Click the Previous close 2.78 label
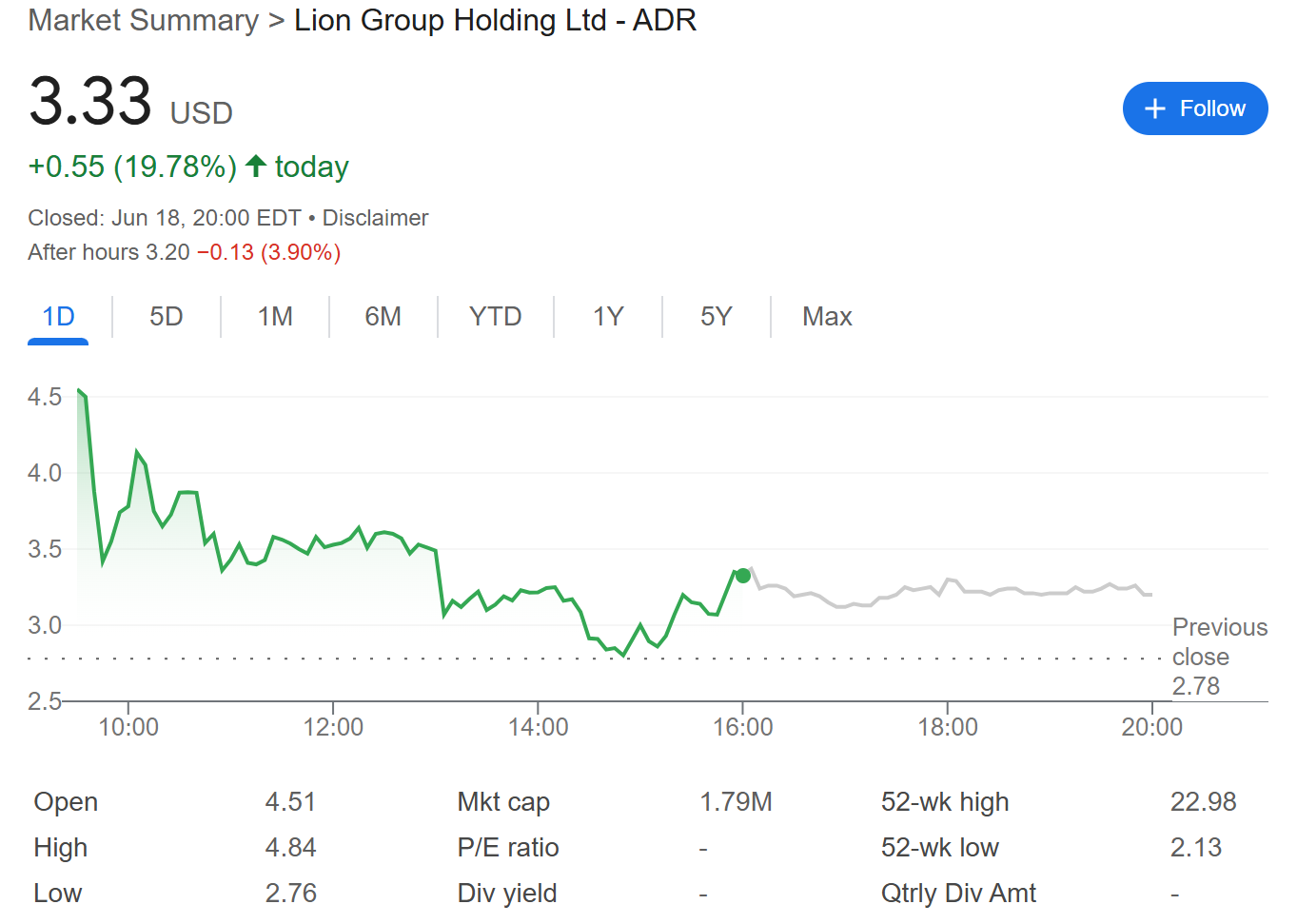1297x924 pixels. tap(1220, 657)
